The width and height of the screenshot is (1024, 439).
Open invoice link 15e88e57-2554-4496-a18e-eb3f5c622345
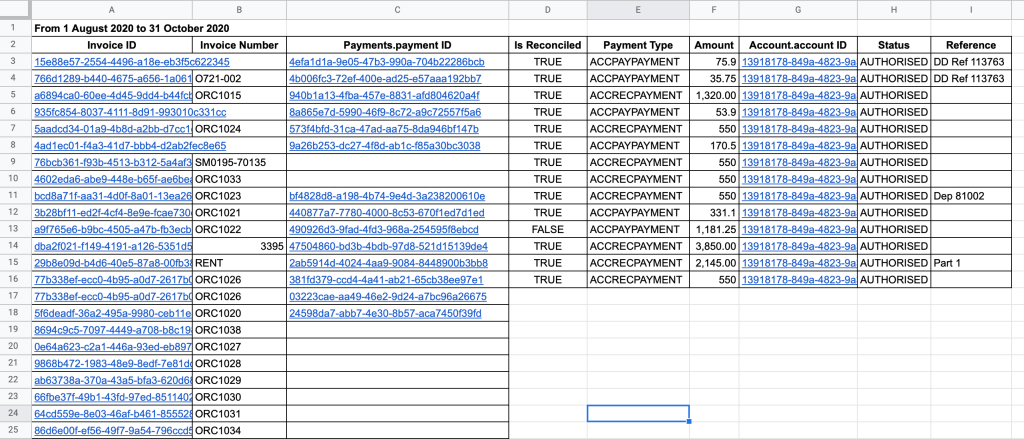[x=132, y=62]
